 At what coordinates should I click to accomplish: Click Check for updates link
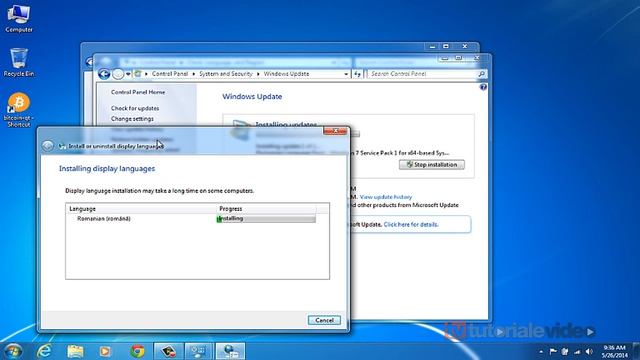[135, 108]
